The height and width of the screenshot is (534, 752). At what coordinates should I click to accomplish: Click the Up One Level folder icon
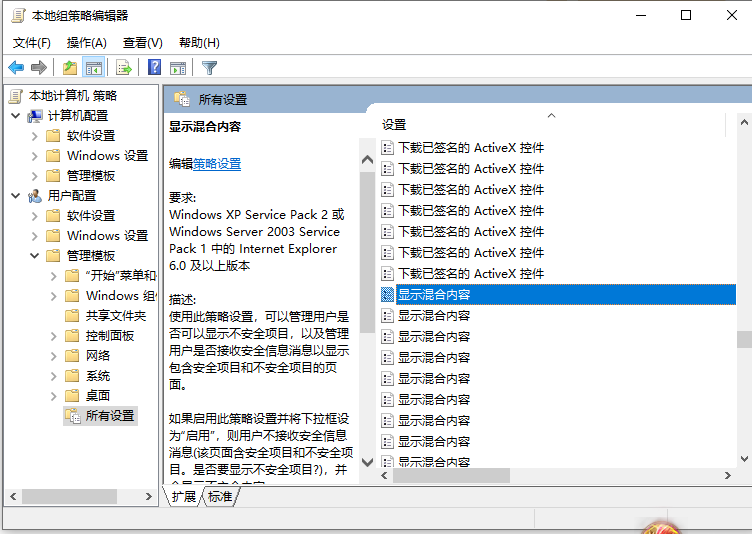[x=69, y=68]
